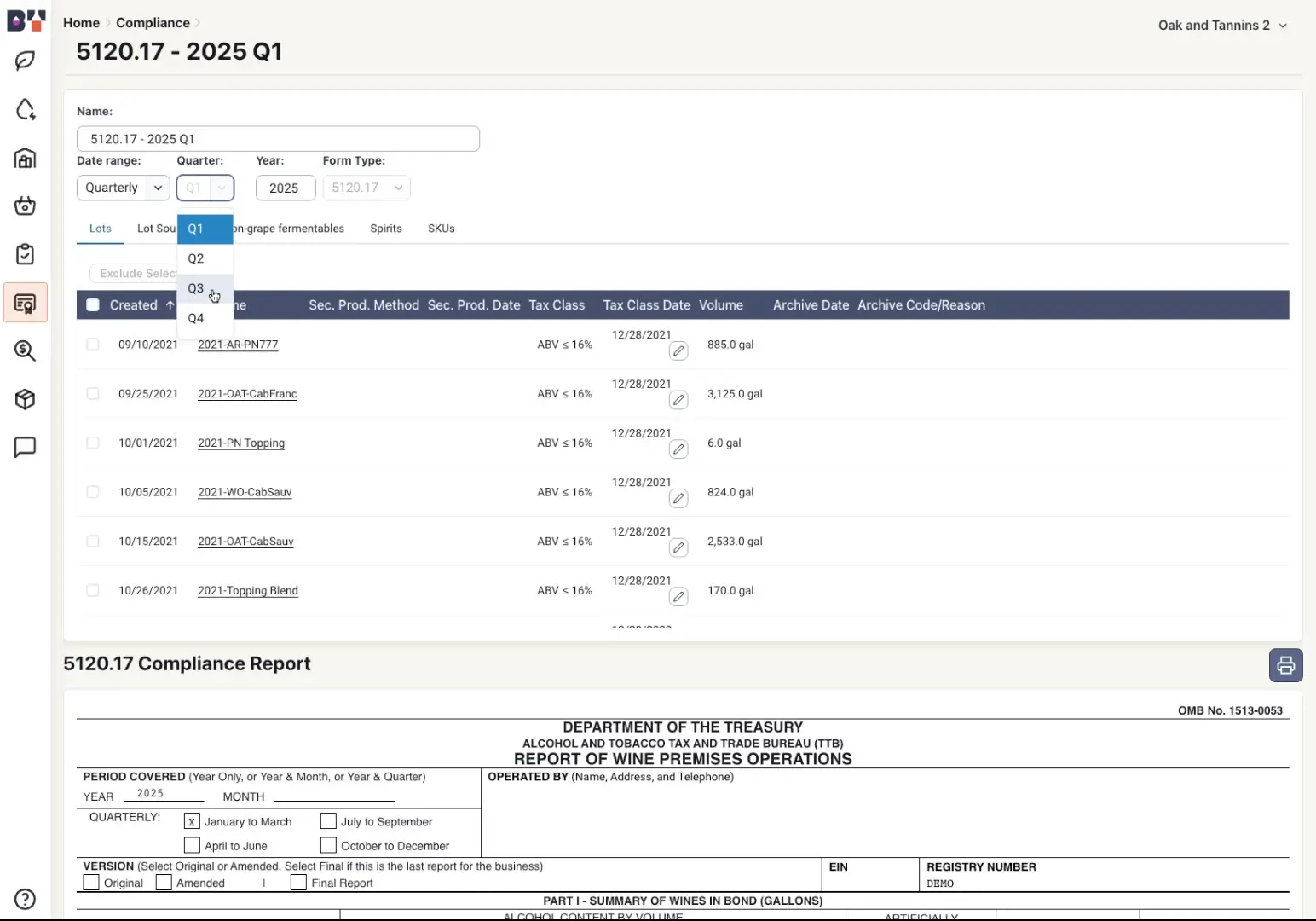Open lot 2021-OAT-CabSauv

pos(245,542)
